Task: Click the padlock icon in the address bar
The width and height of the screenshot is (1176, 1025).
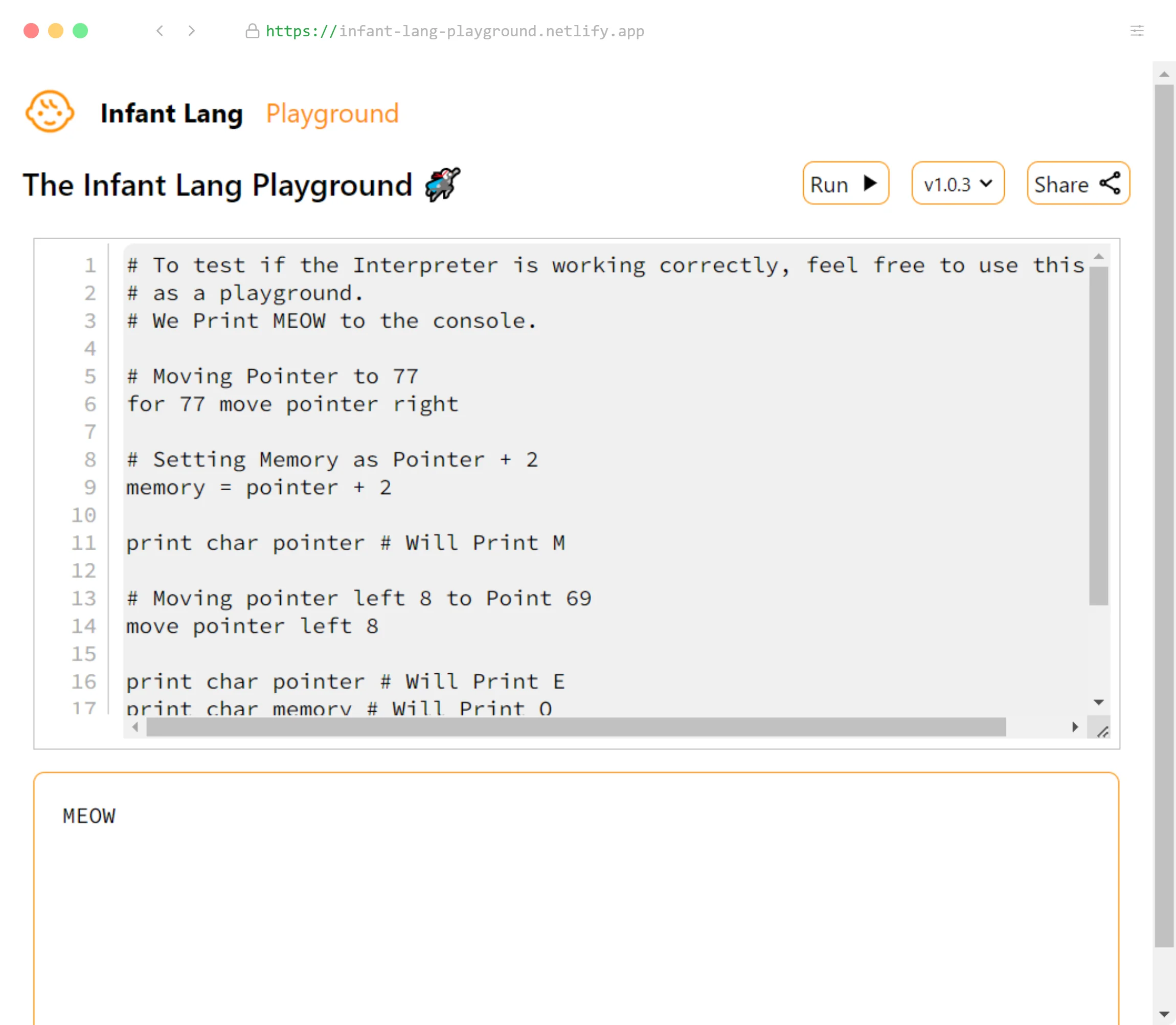Action: 252,31
